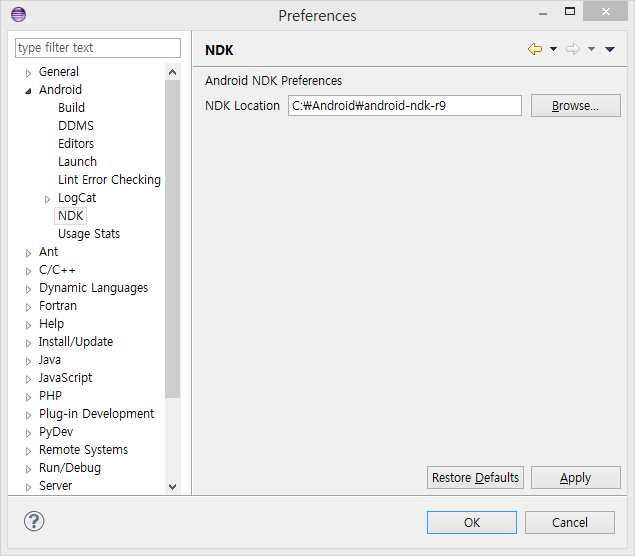Select the Android category label

pyautogui.click(x=60, y=89)
